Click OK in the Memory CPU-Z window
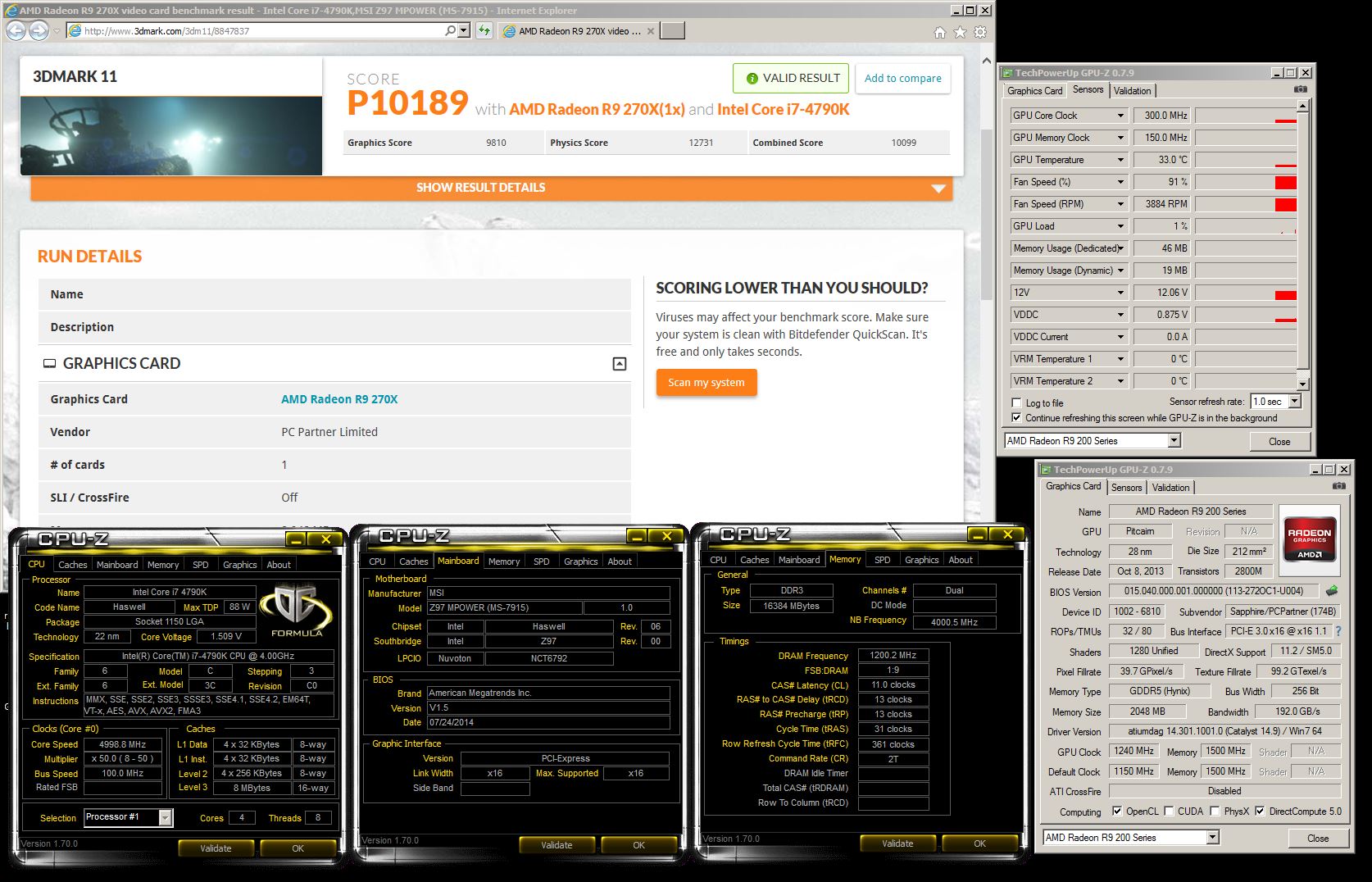This screenshot has height=882, width=1372. [979, 843]
